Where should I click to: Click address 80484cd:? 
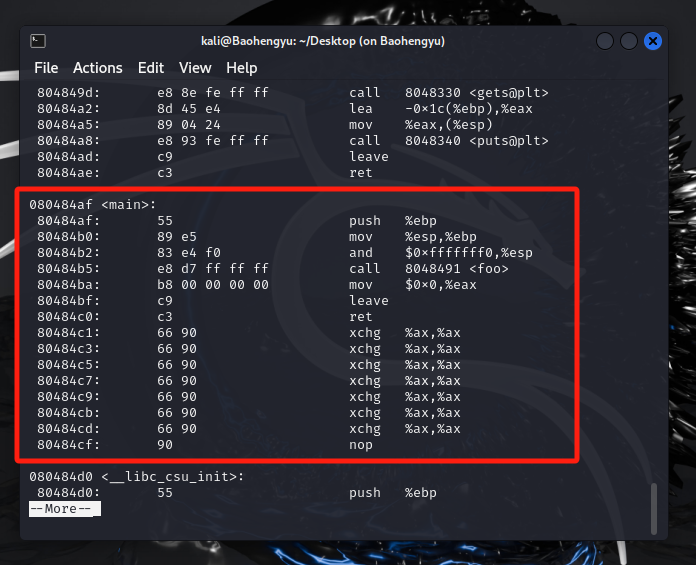69,429
